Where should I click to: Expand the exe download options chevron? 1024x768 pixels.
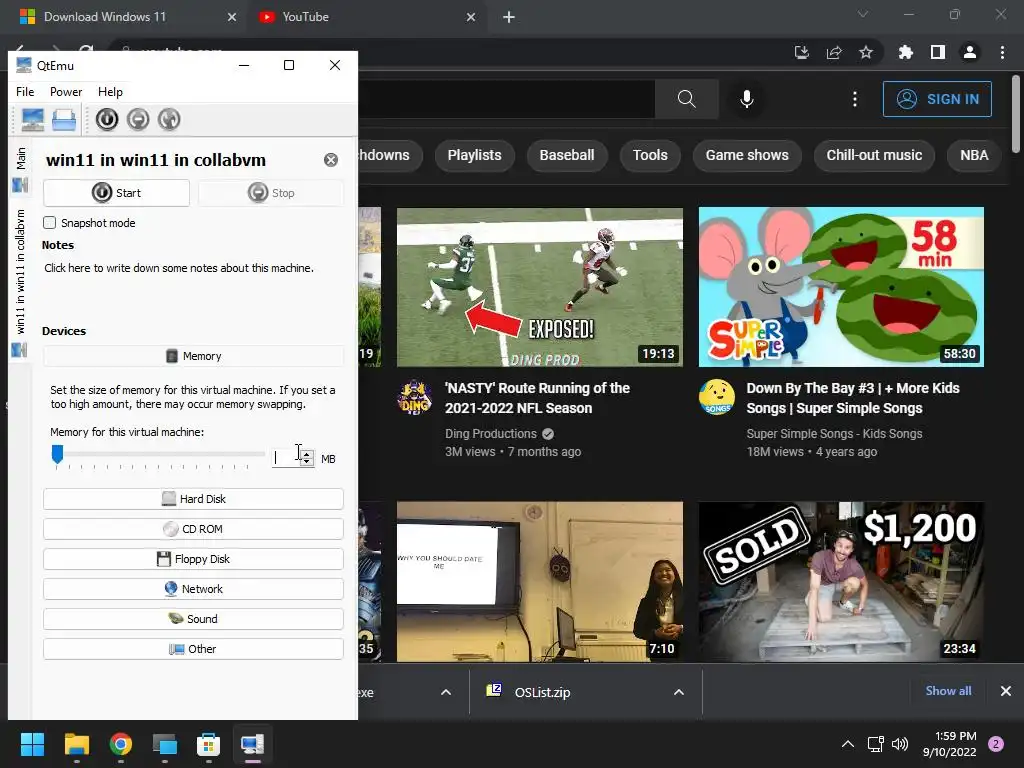(x=446, y=692)
